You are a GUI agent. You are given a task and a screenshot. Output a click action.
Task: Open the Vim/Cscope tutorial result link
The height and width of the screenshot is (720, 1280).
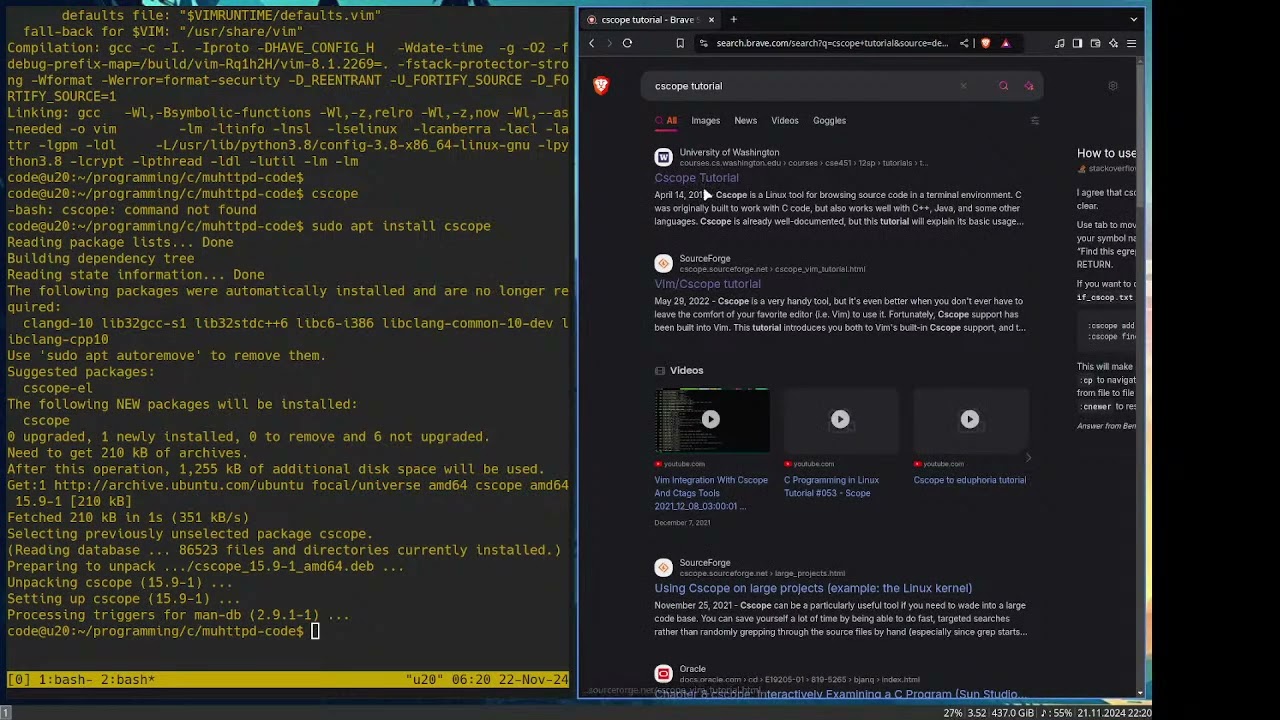click(x=707, y=284)
